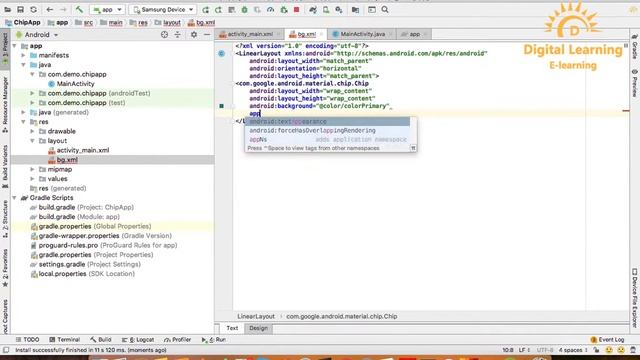
Task: Click the green Debug bug icon
Action: (x=244, y=9)
